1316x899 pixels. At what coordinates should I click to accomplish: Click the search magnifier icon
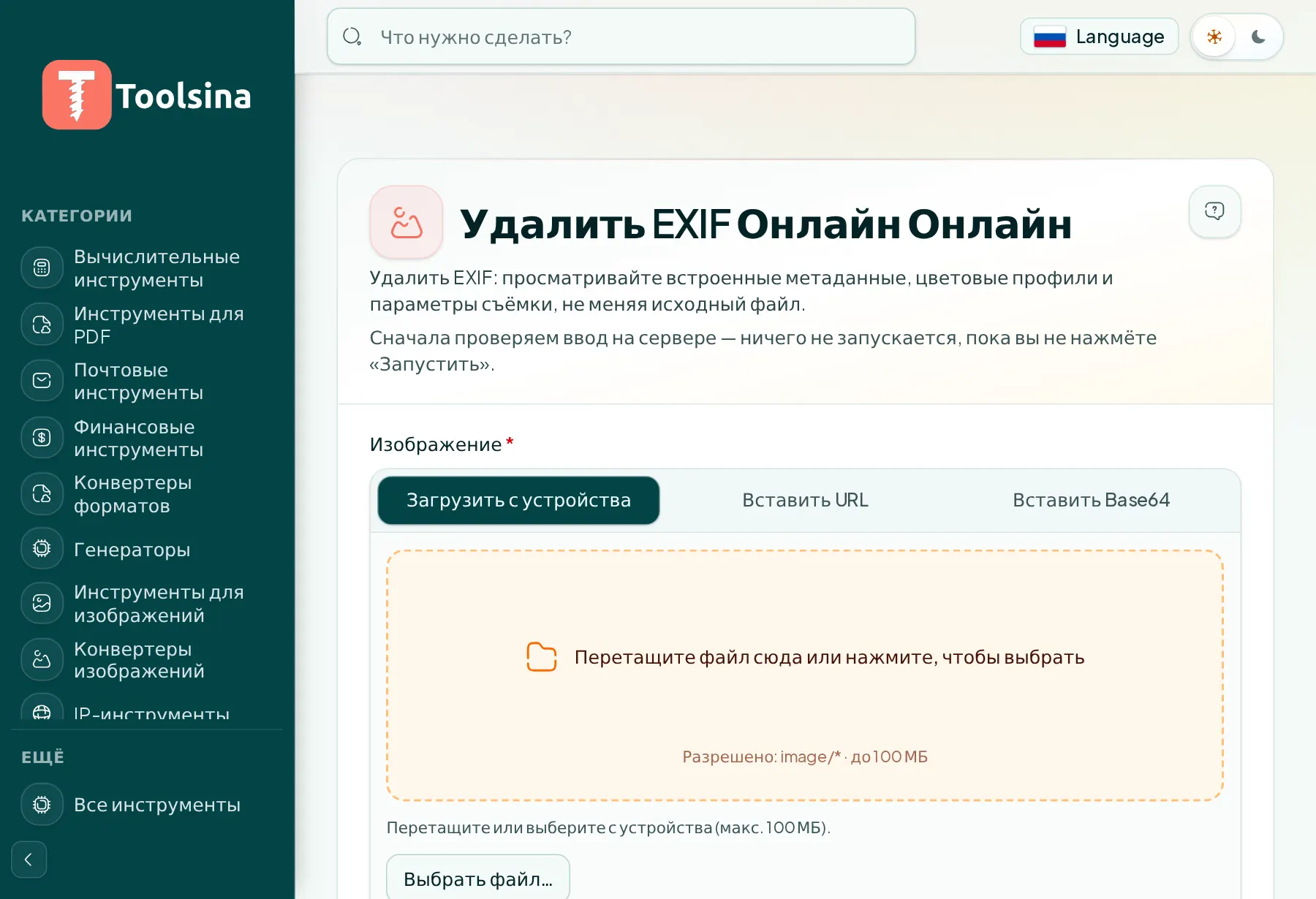[x=352, y=37]
